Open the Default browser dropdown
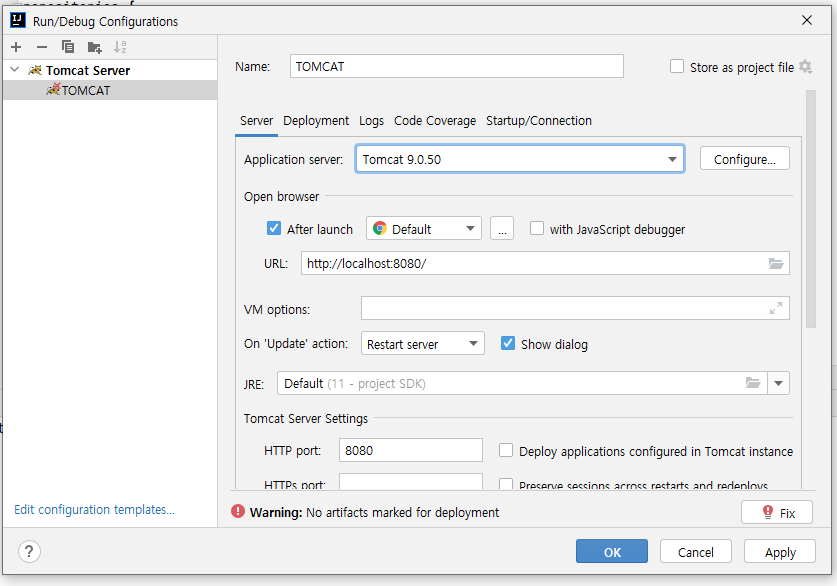The height and width of the screenshot is (586, 837). point(424,228)
